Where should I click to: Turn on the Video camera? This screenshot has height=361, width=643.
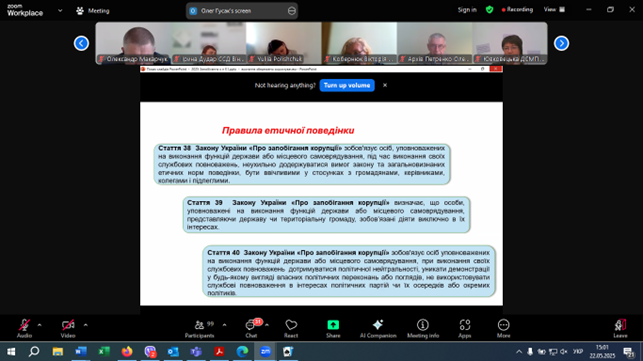tap(68, 329)
